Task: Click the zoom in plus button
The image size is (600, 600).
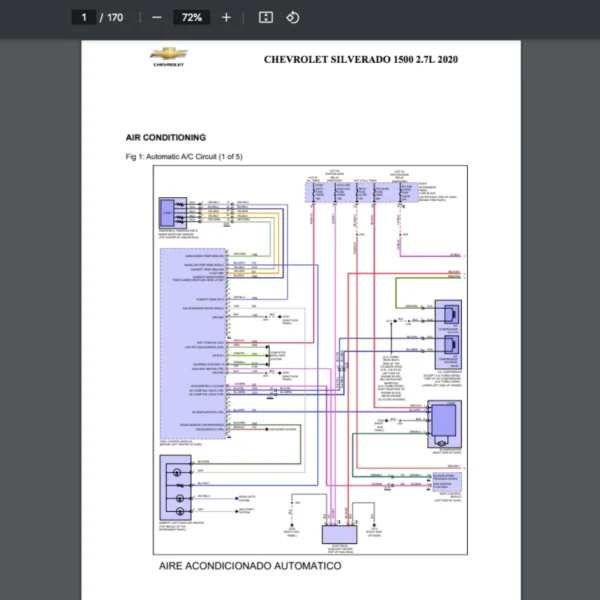Action: click(226, 17)
